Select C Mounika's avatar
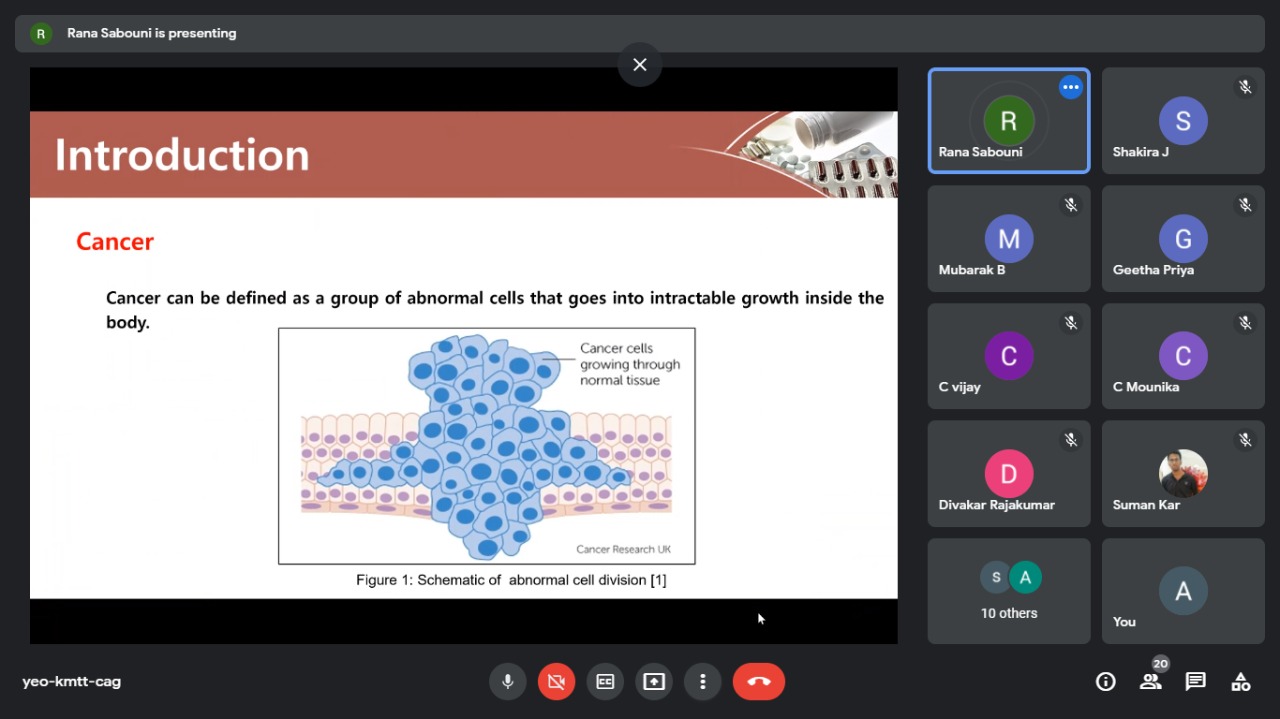1280x719 pixels. [1183, 356]
